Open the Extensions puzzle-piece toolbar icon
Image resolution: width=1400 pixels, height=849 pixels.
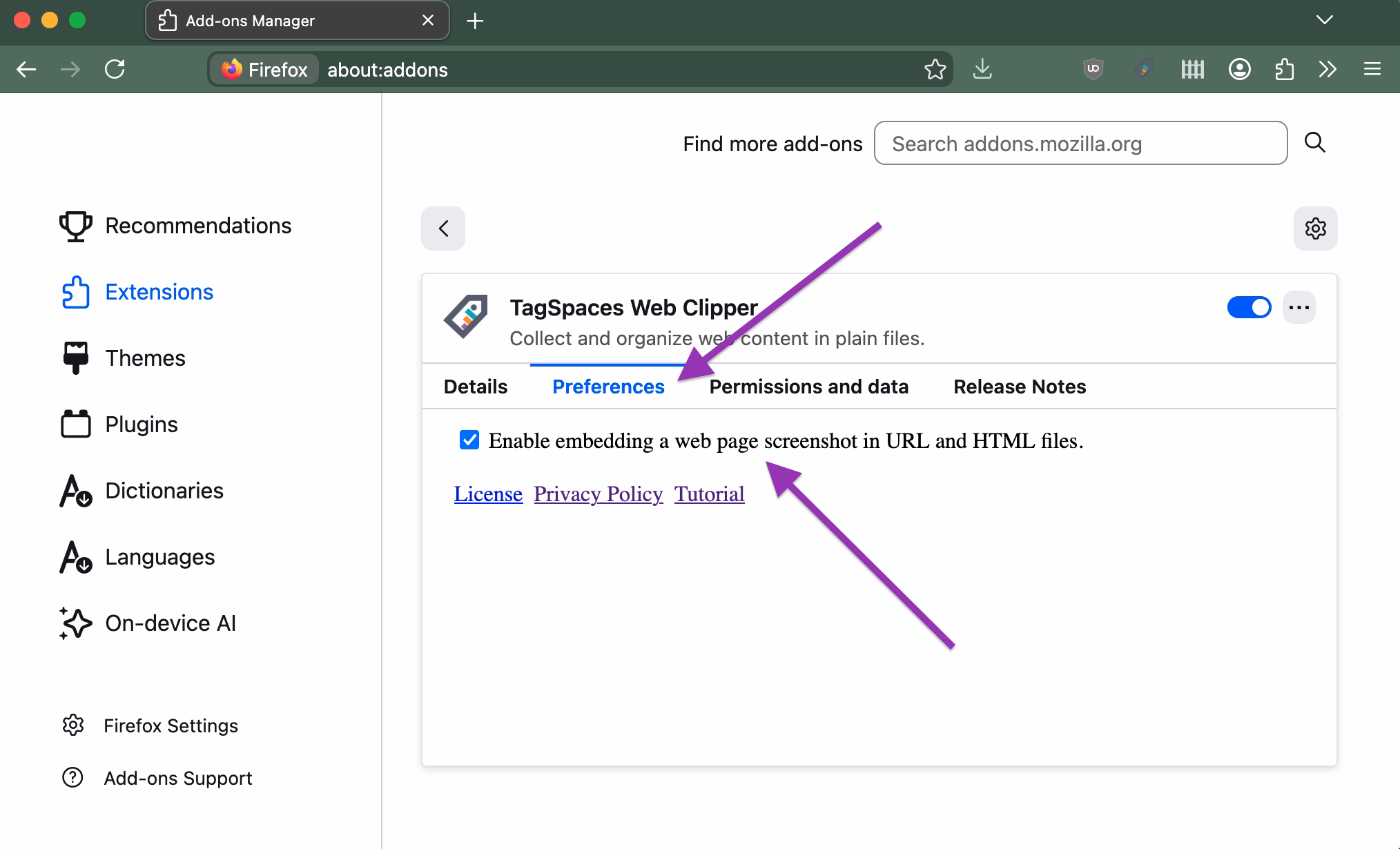tap(1285, 69)
